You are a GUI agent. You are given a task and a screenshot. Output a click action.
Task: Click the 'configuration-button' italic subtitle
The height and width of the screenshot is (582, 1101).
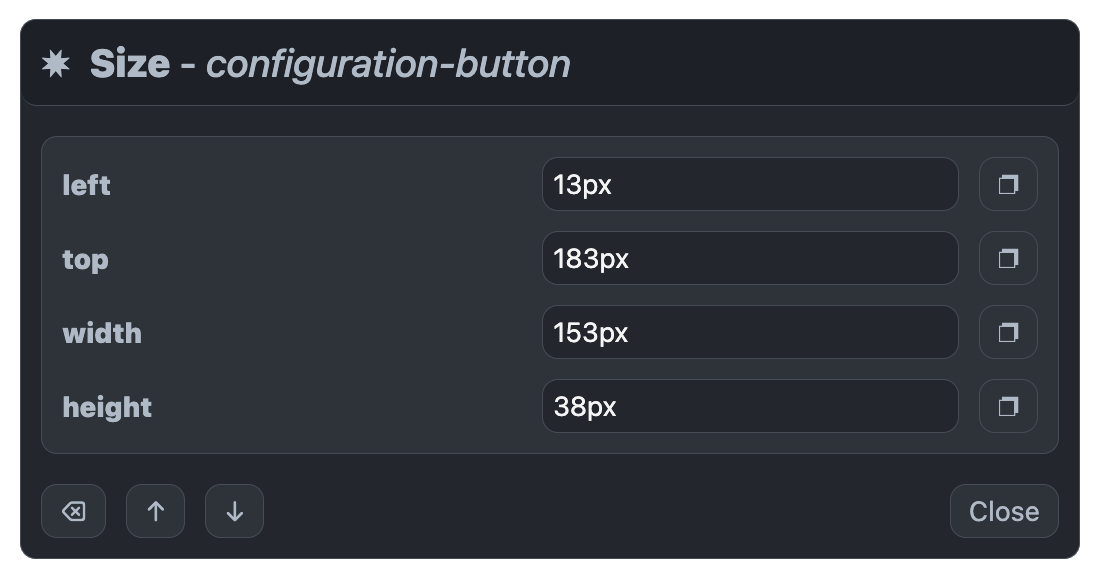click(388, 65)
